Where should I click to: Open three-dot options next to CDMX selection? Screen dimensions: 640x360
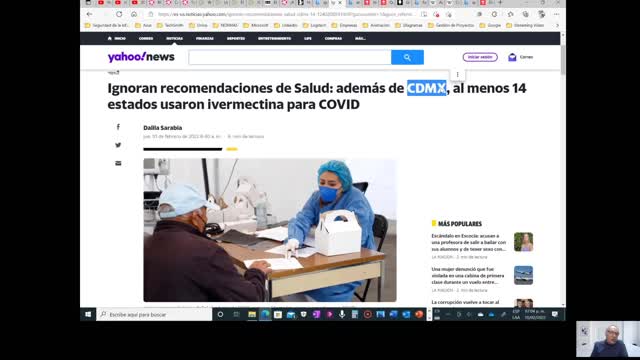pyautogui.click(x=457, y=75)
